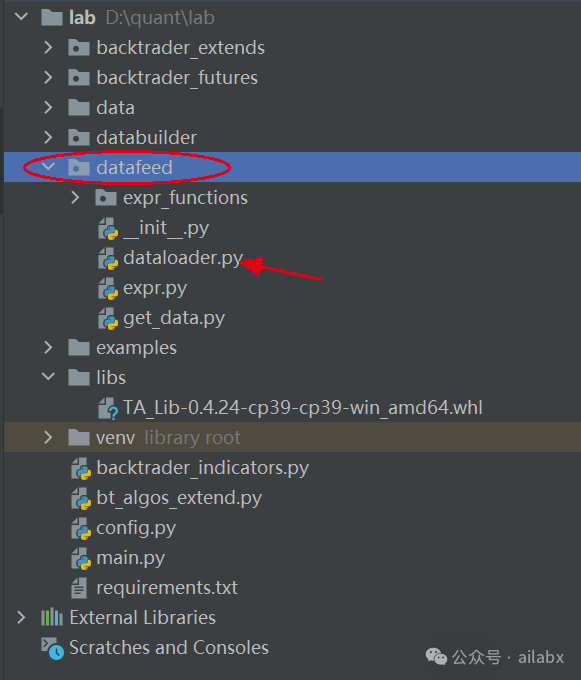Click the config.py Python file icon
The height and width of the screenshot is (680, 581).
[81, 528]
